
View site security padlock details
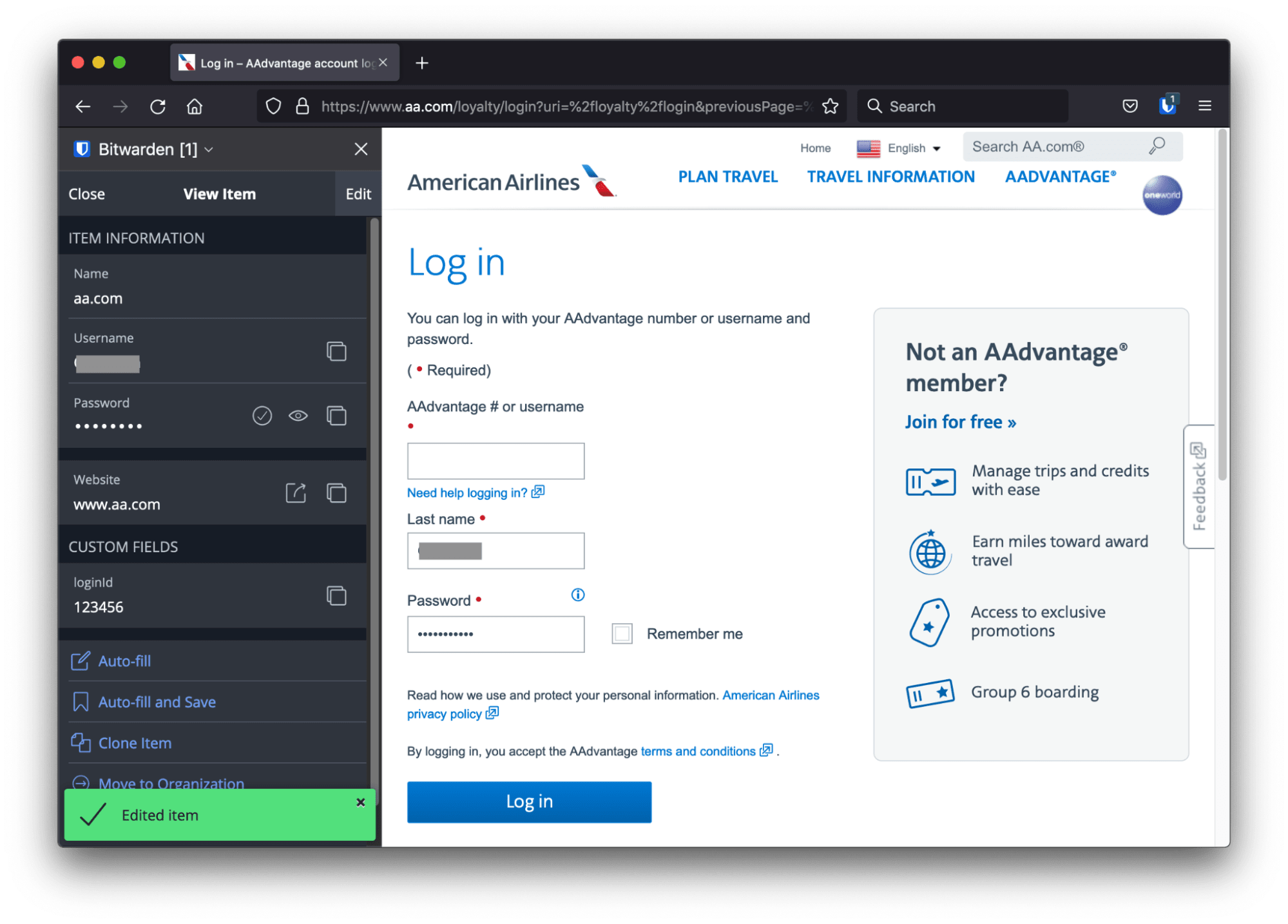click(x=302, y=106)
